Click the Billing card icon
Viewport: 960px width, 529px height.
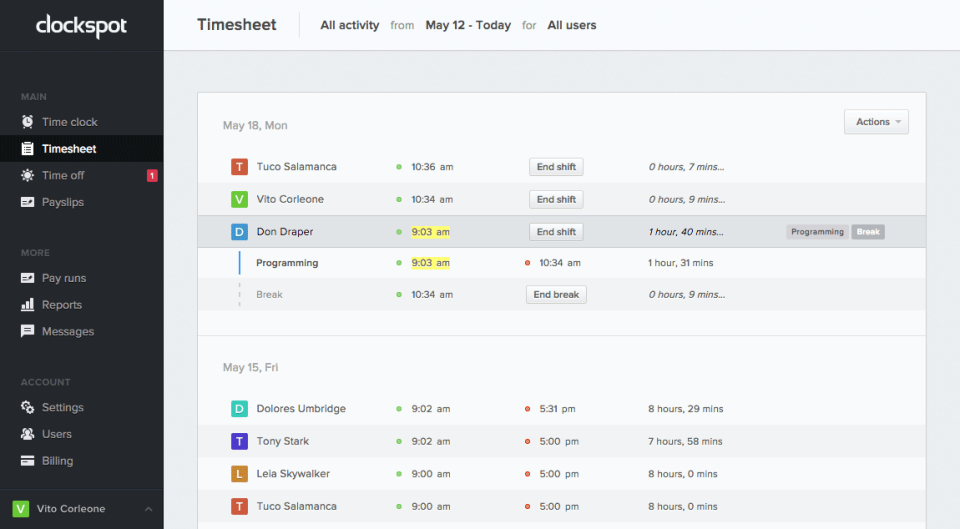coord(28,461)
